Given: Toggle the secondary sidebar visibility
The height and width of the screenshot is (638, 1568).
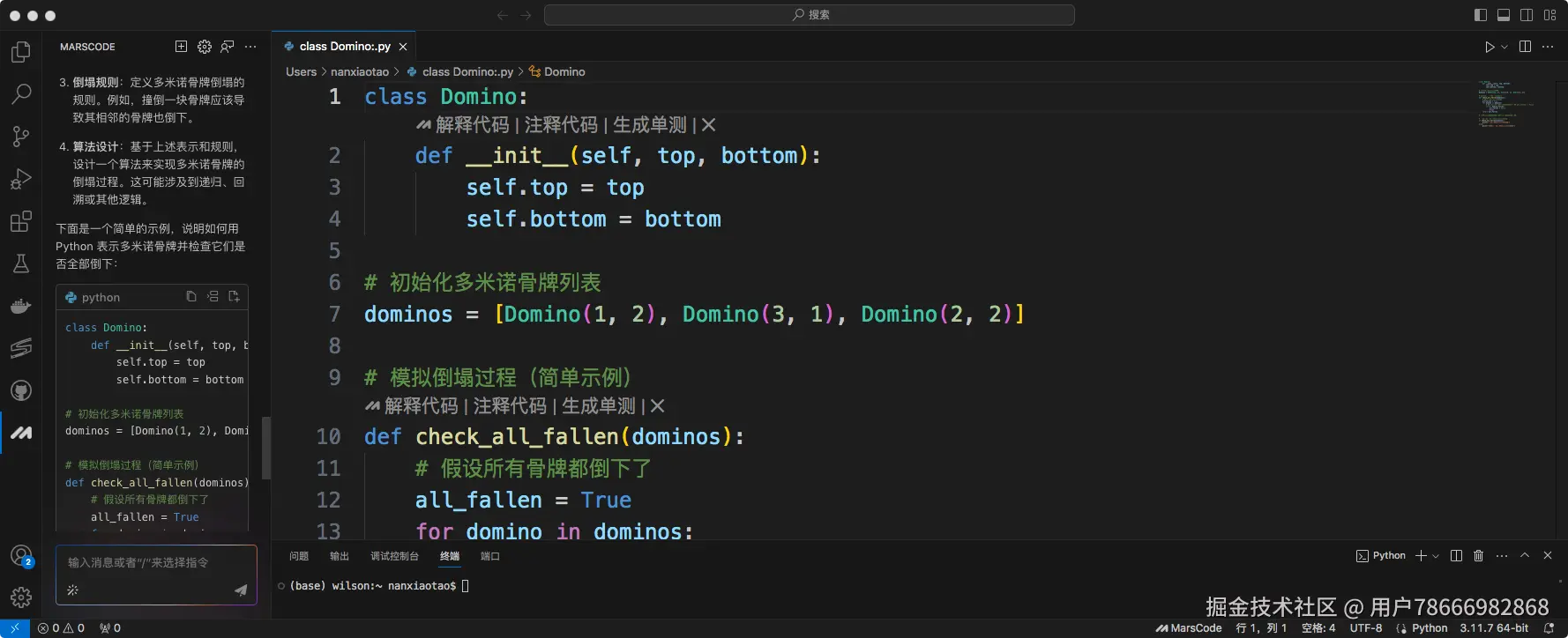Looking at the screenshot, I should 1527,15.
